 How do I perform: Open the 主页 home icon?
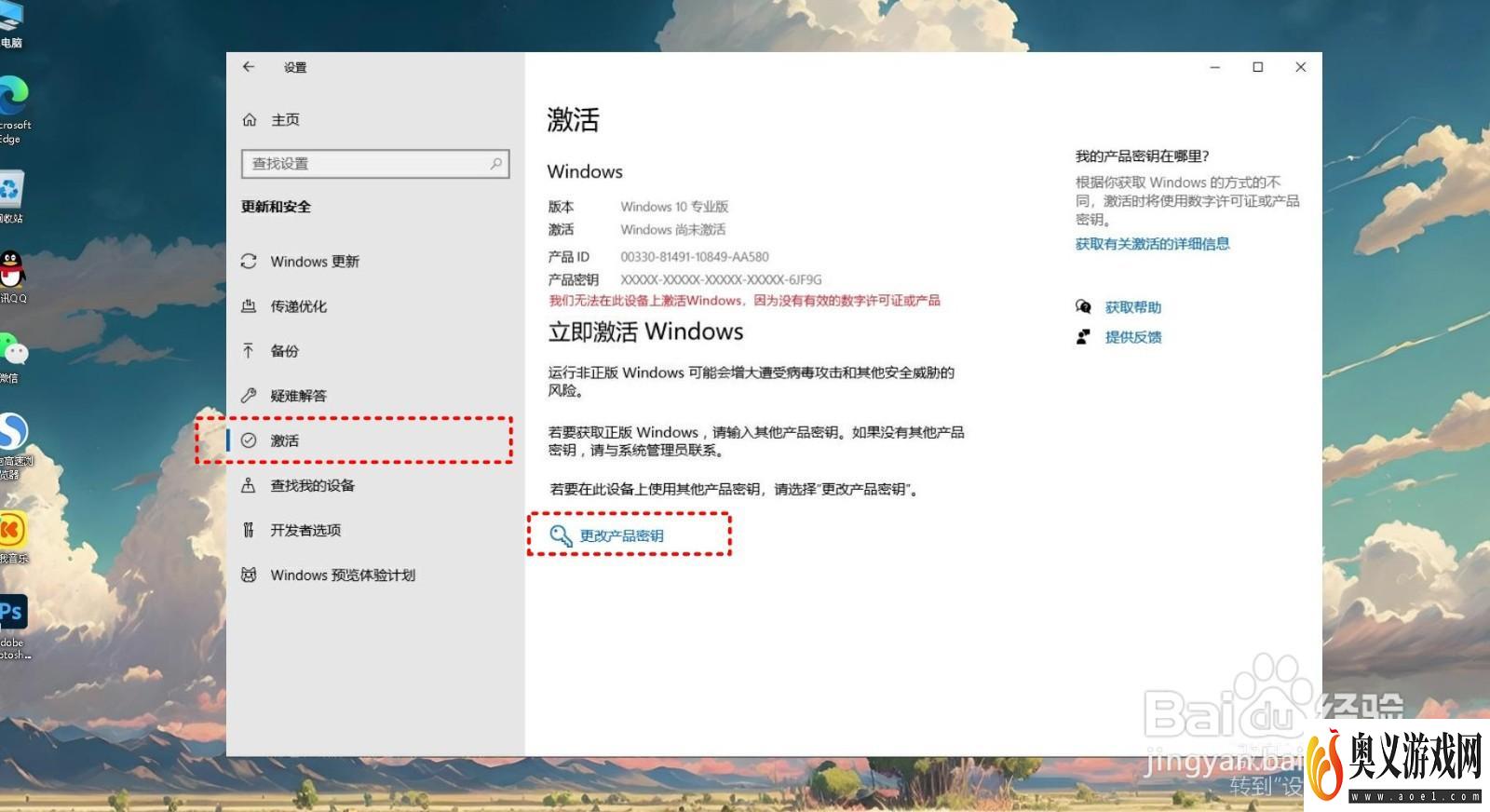coord(250,120)
